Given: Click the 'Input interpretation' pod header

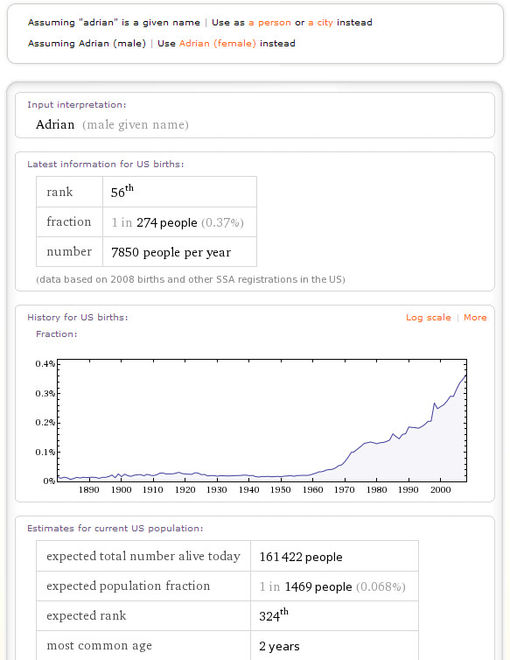Looking at the screenshot, I should coord(77,105).
